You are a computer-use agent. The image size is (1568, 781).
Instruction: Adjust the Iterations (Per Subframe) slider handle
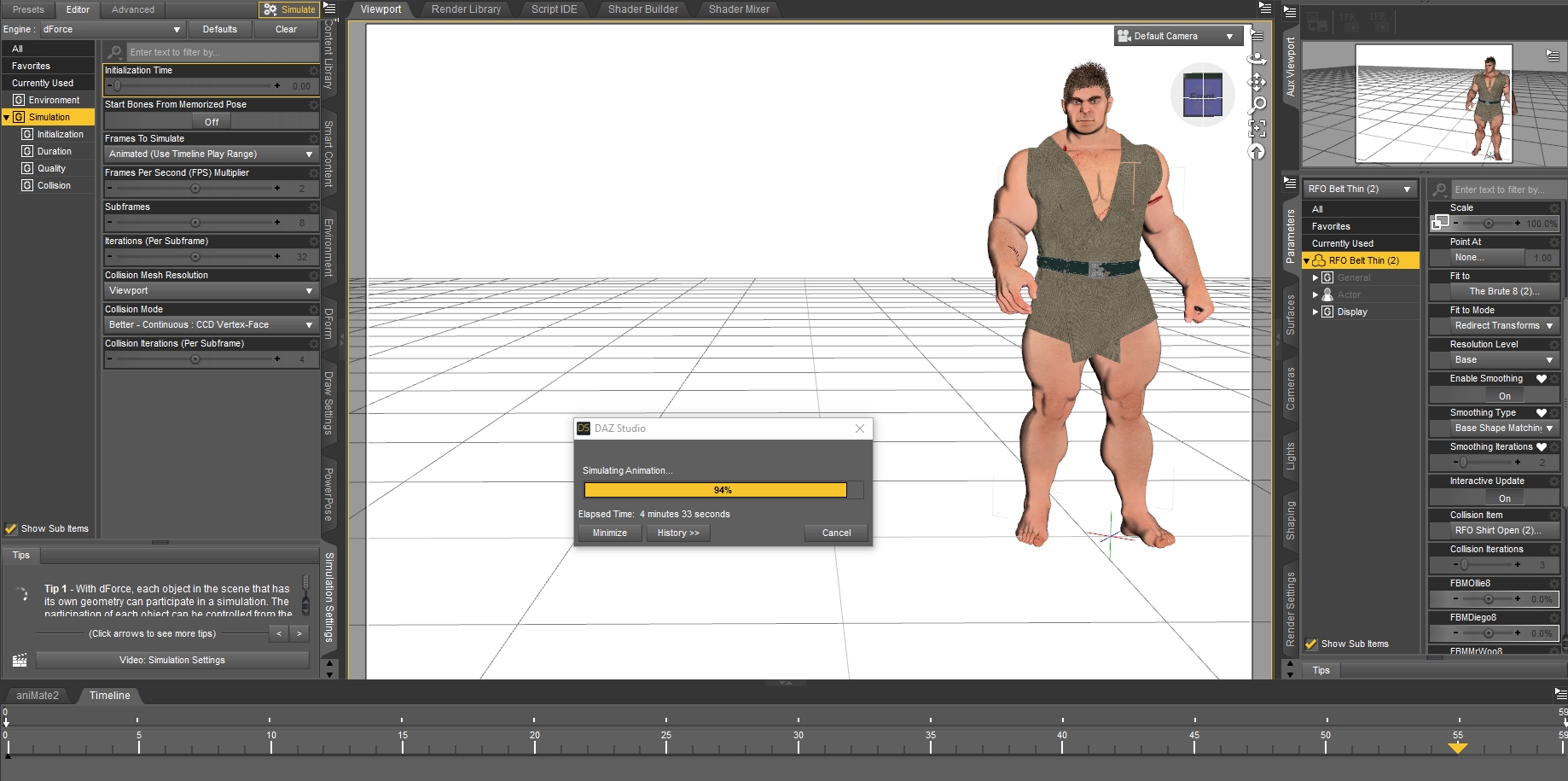point(195,257)
